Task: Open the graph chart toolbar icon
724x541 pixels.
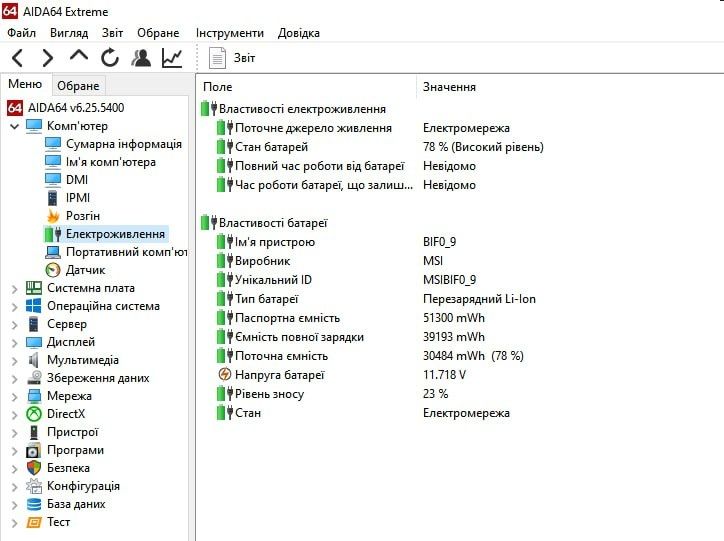Action: pyautogui.click(x=172, y=58)
